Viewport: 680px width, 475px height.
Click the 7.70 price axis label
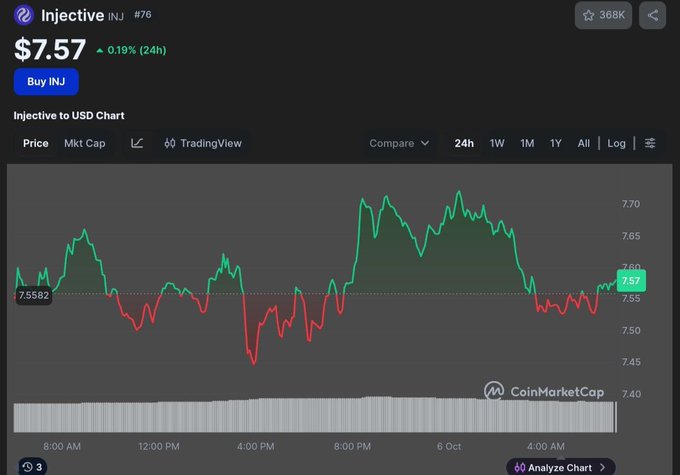click(631, 204)
